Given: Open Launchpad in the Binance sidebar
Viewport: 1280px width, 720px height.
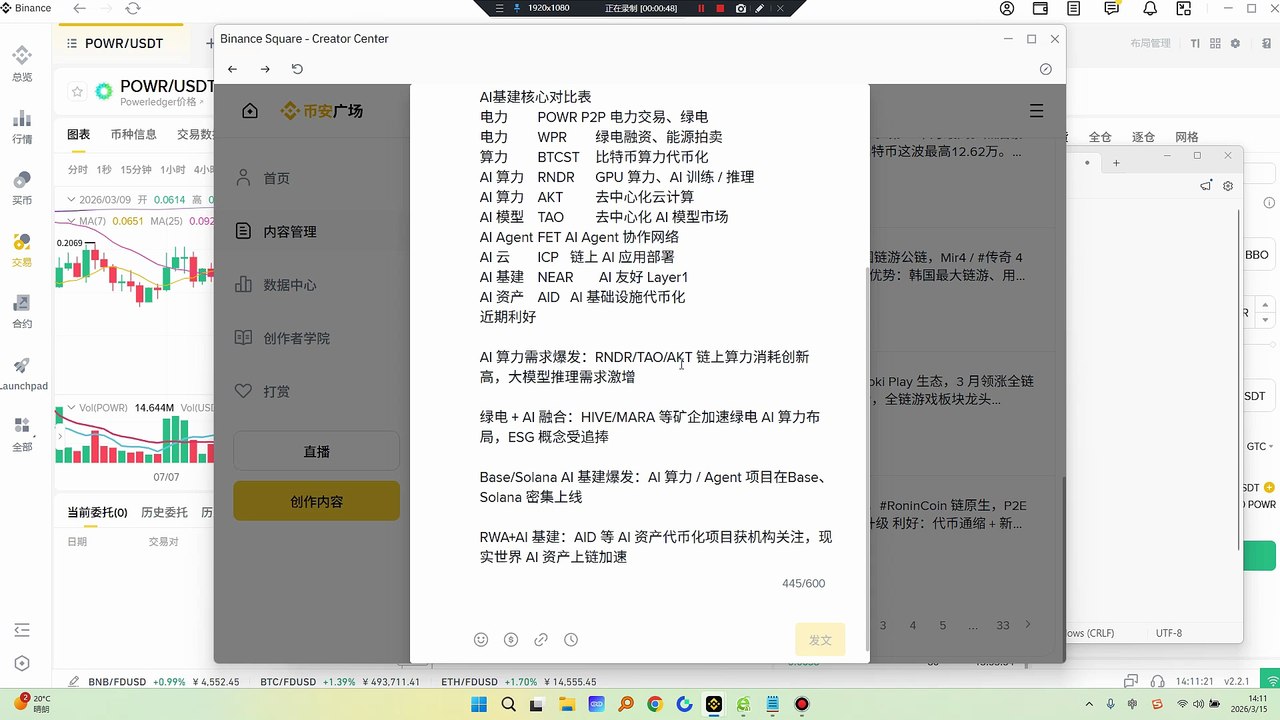Looking at the screenshot, I should click(x=22, y=373).
